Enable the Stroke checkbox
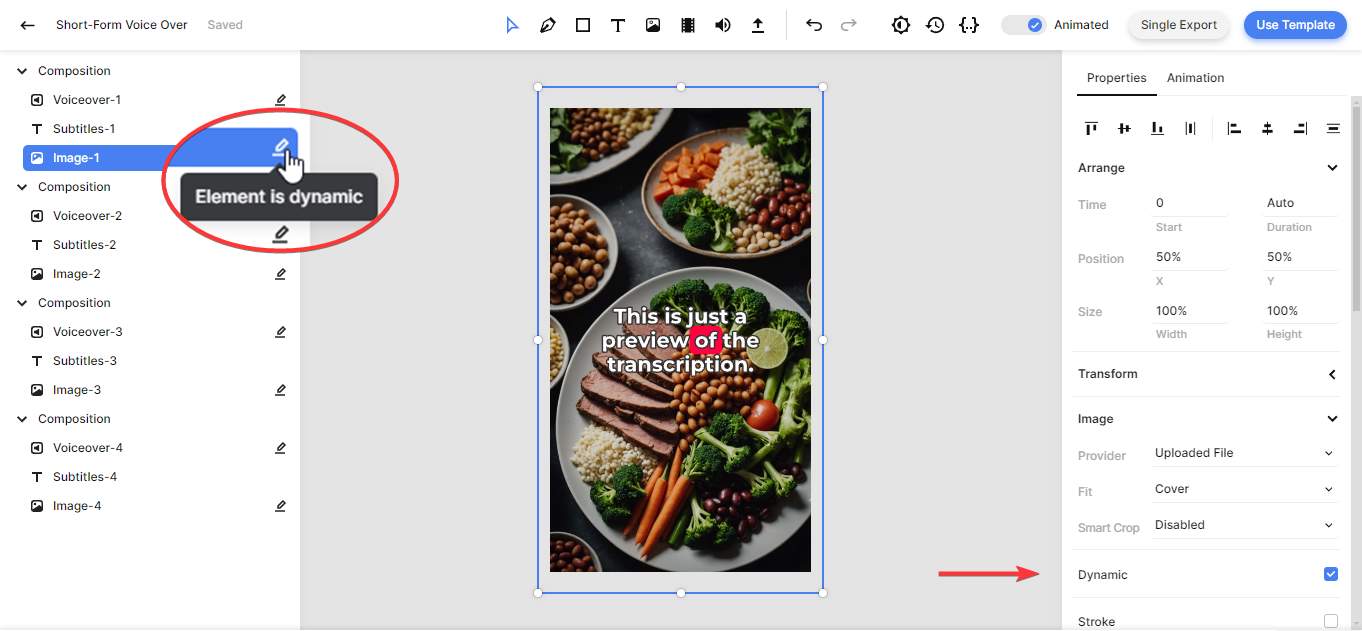The width and height of the screenshot is (1362, 631). [1331, 621]
